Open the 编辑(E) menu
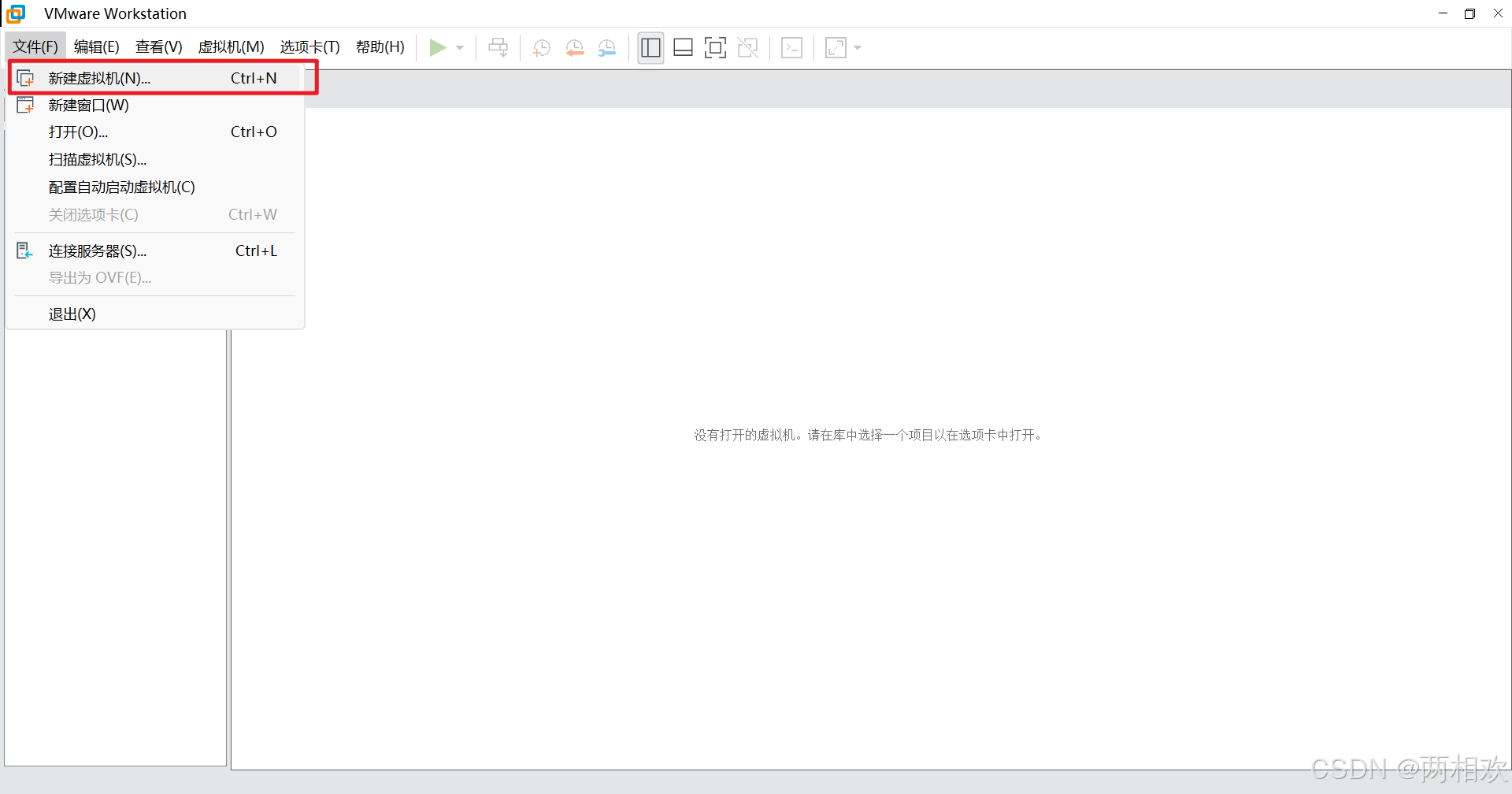 click(96, 47)
